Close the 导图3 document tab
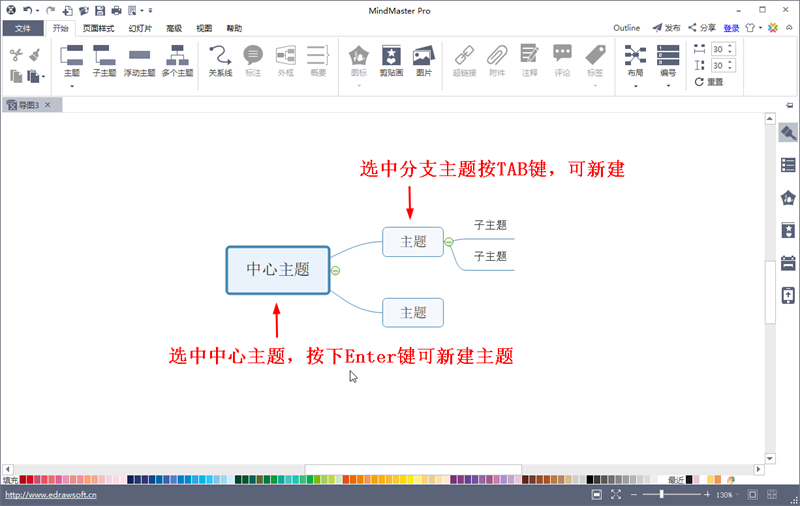Viewport: 800px width, 506px height. click(47, 105)
